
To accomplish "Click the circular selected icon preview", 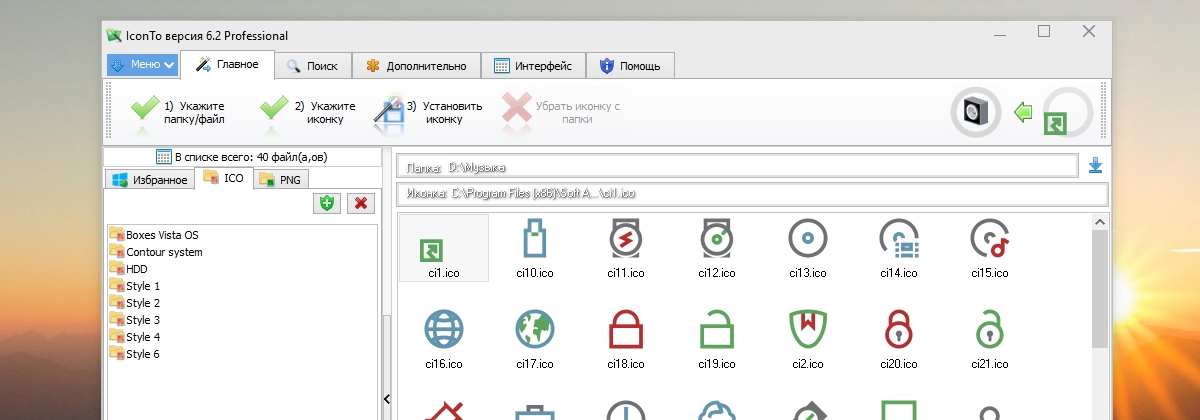I will [1068, 113].
